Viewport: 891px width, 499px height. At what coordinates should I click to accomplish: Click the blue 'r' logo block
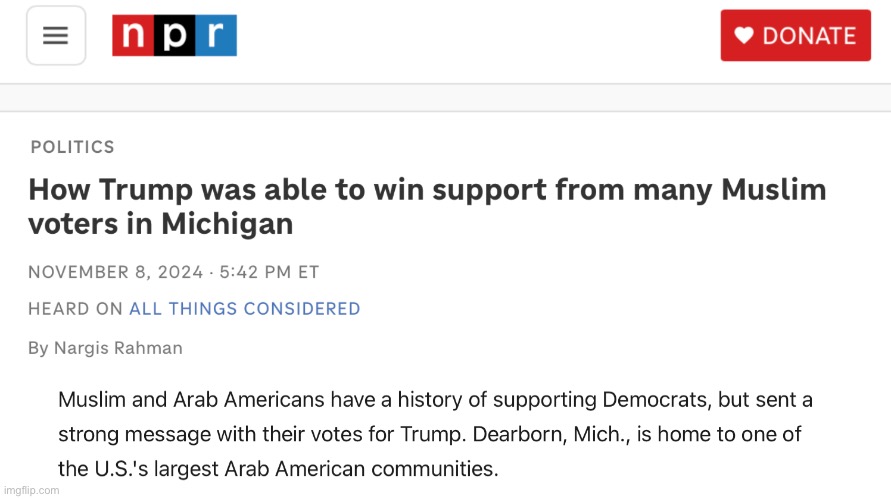click(216, 36)
